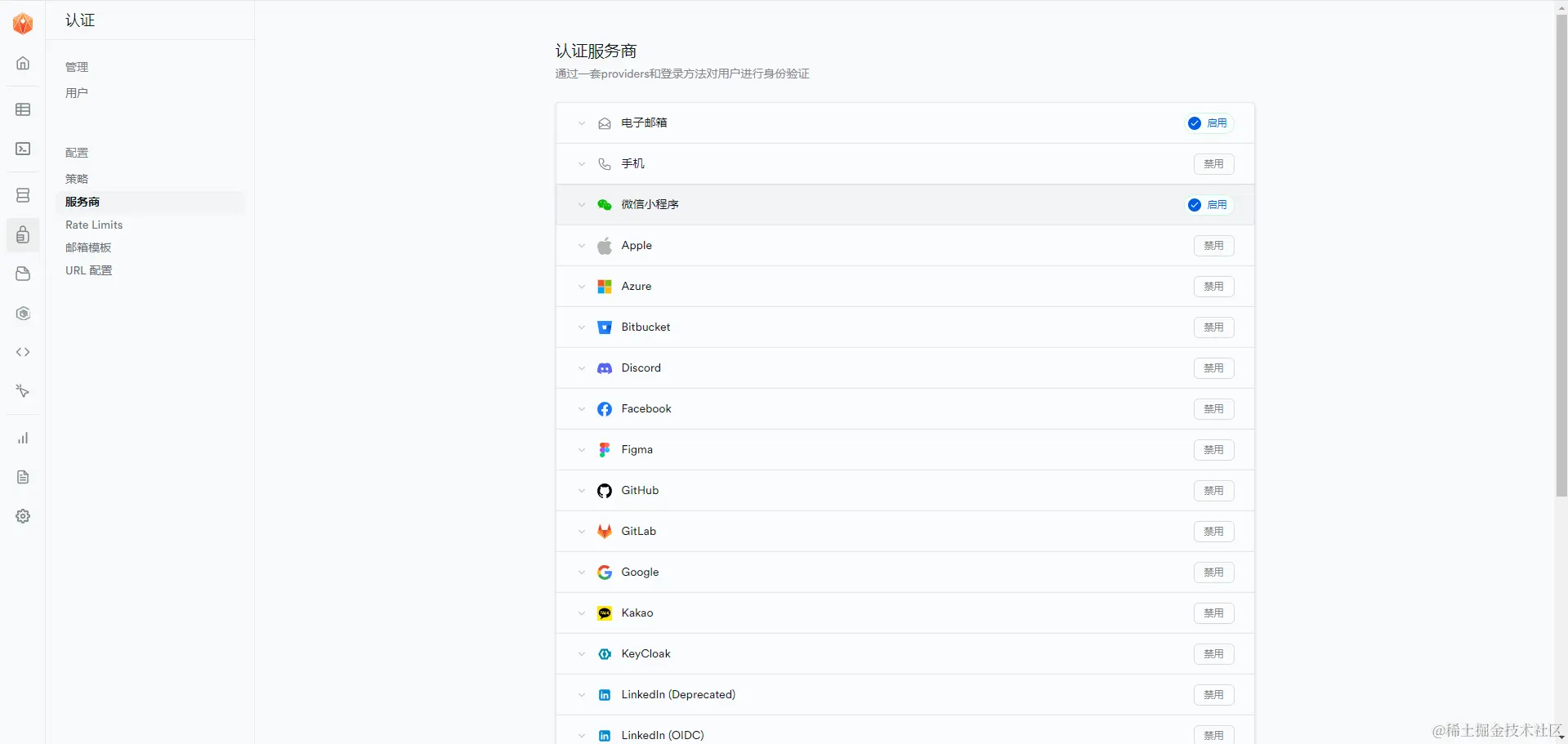Click the Apple logo icon
This screenshot has width=1568, height=744.
click(x=605, y=246)
